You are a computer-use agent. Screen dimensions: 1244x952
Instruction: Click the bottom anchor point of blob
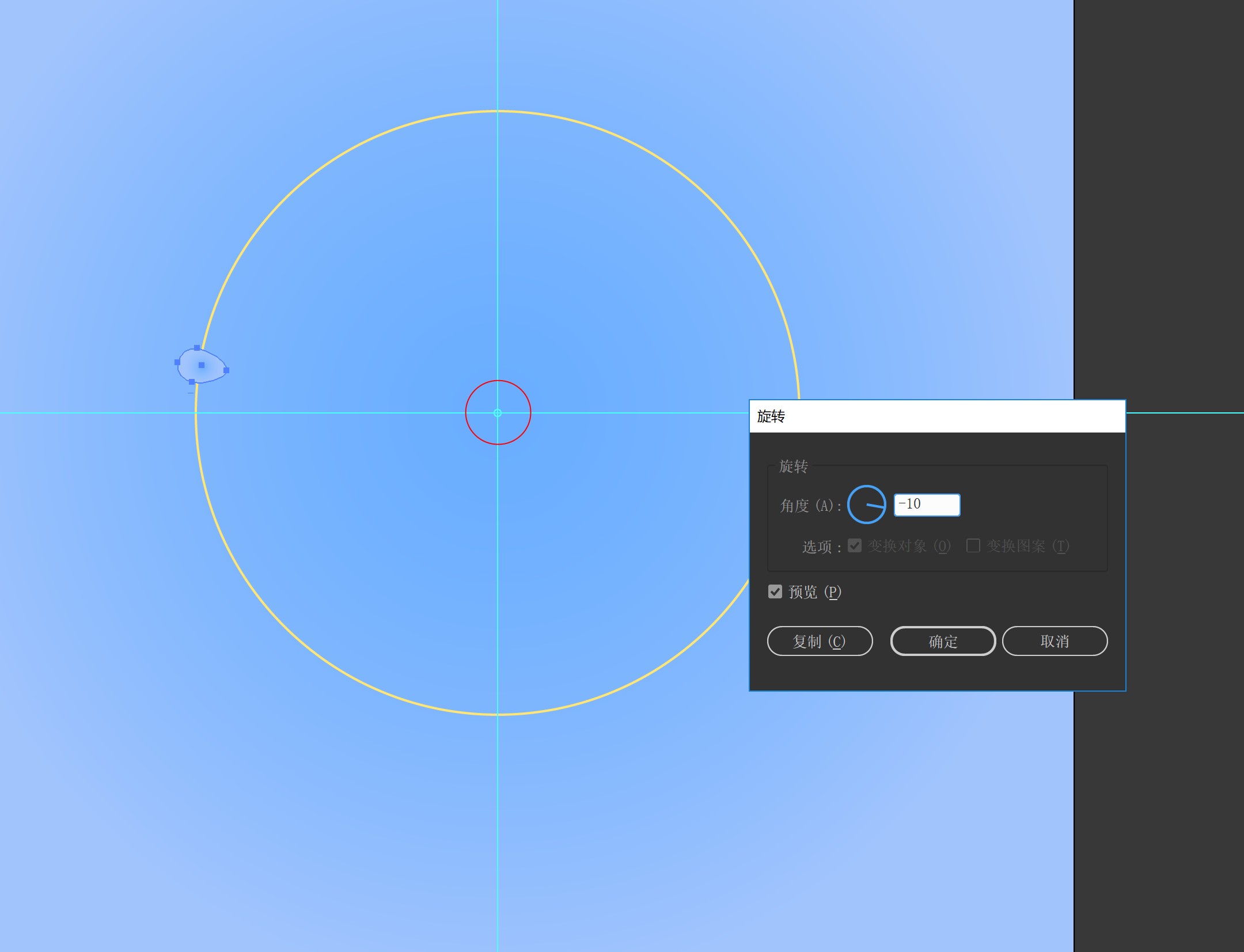(192, 382)
